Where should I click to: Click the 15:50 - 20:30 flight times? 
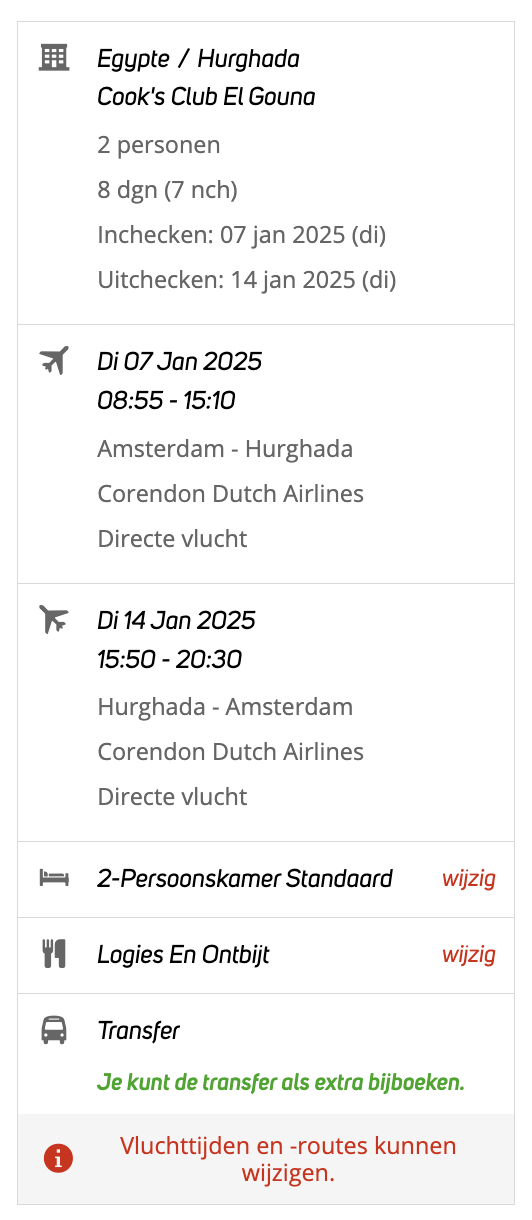click(170, 660)
